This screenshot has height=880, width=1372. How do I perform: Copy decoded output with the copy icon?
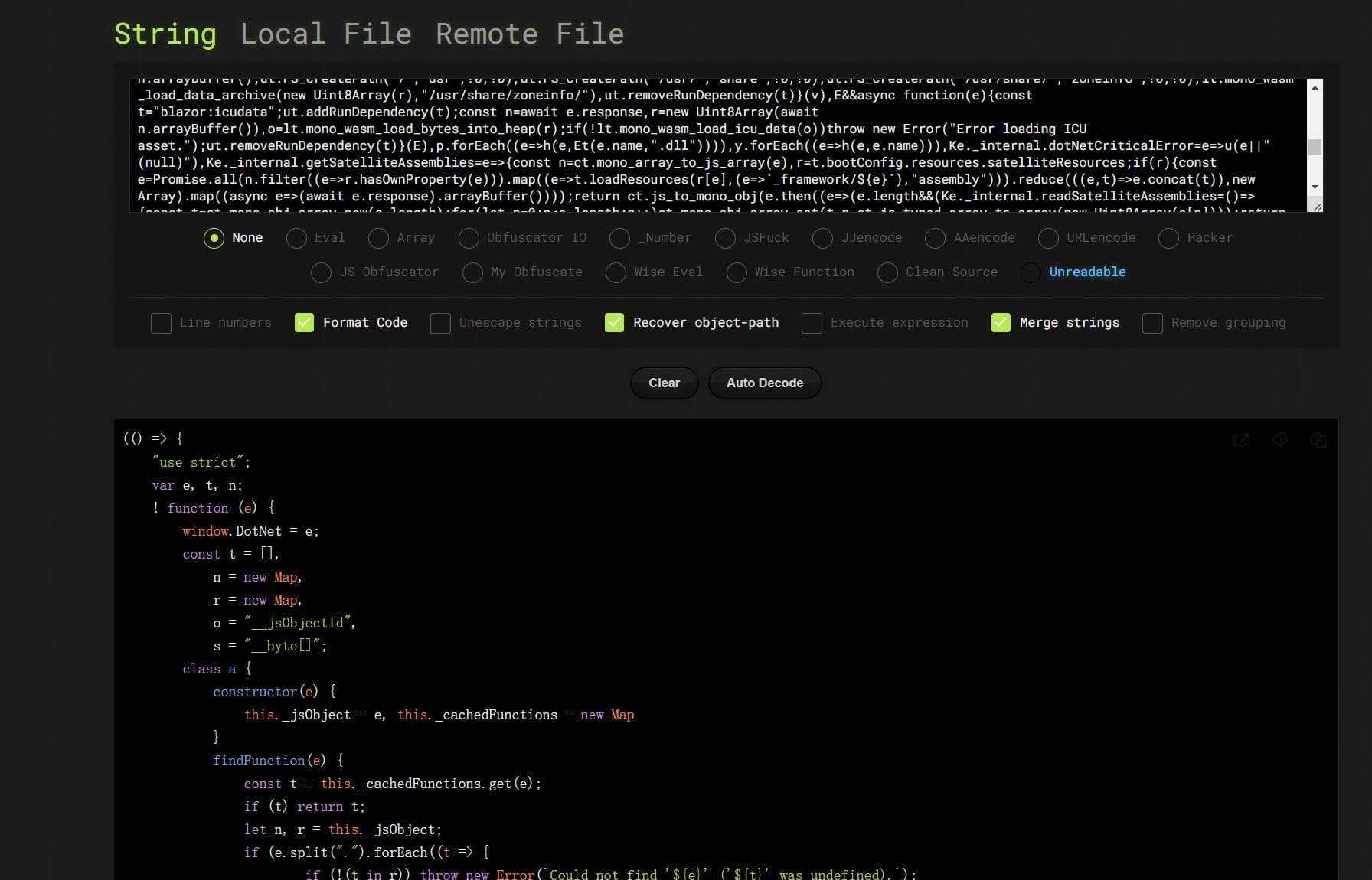1318,440
